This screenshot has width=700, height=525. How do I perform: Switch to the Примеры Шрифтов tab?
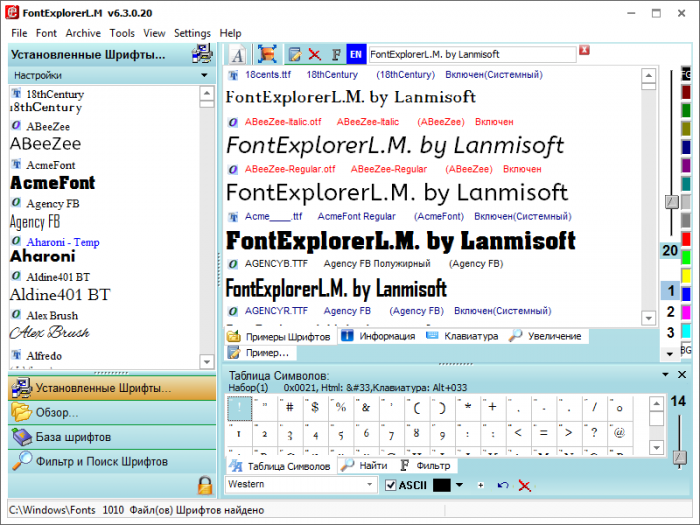tap(279, 337)
